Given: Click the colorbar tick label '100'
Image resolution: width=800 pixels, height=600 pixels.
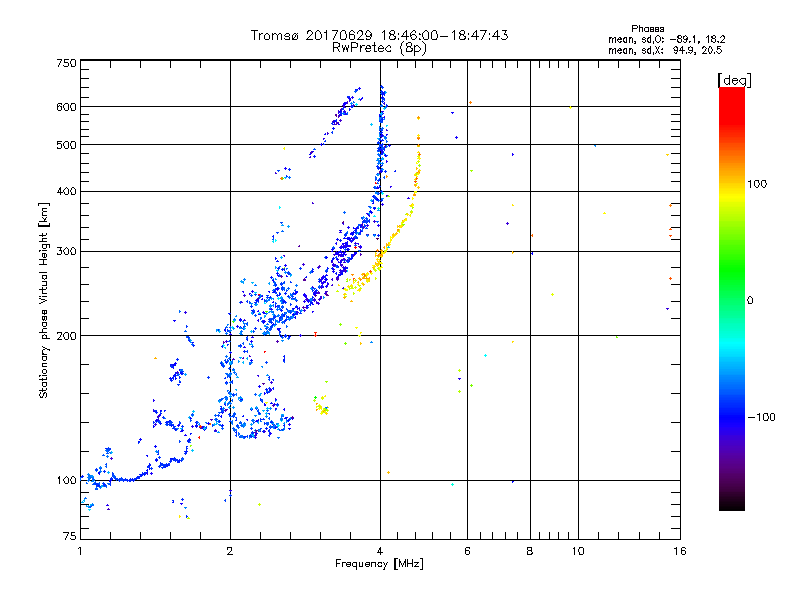Looking at the screenshot, I should click(757, 184).
